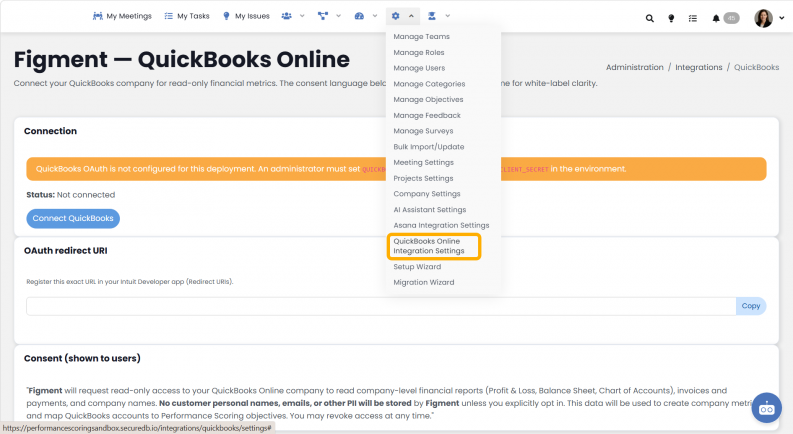The image size is (793, 434).
Task: Click the My Issues lightbulb icon
Action: point(226,16)
